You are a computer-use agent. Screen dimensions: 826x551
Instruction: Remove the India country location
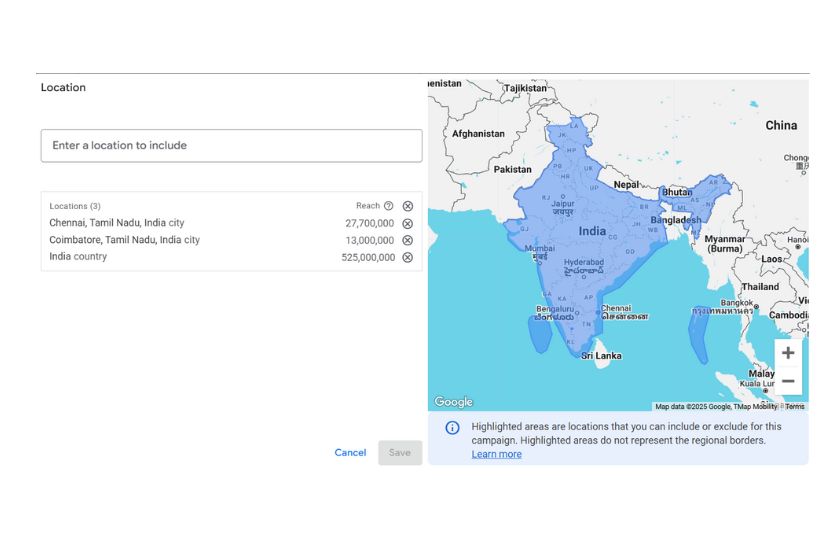tap(408, 258)
